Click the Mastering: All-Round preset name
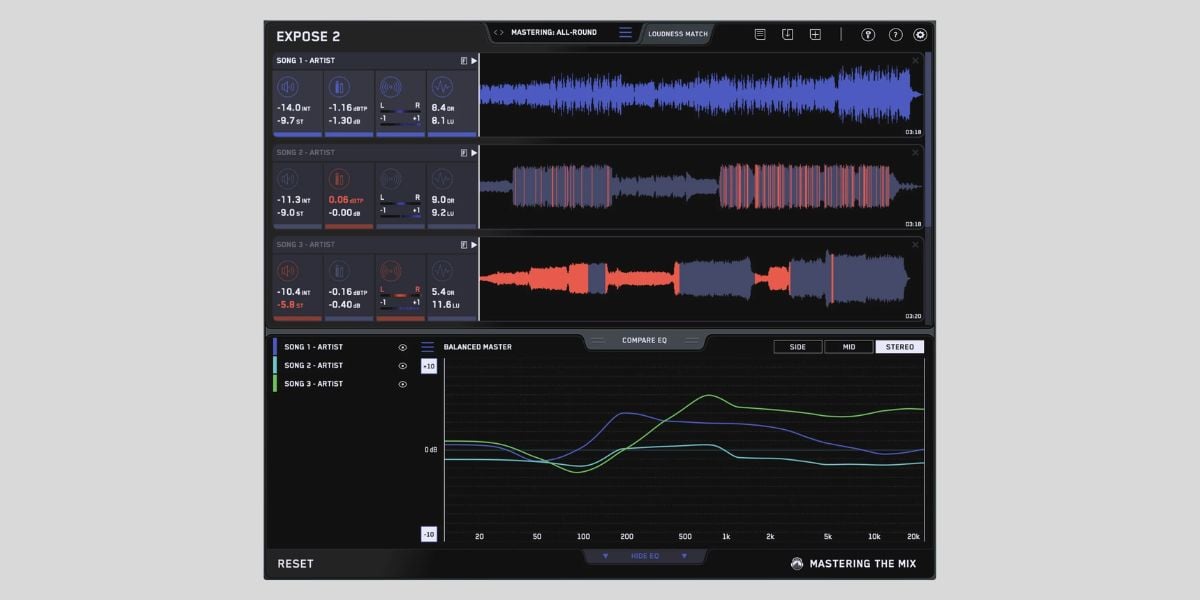 tap(554, 33)
